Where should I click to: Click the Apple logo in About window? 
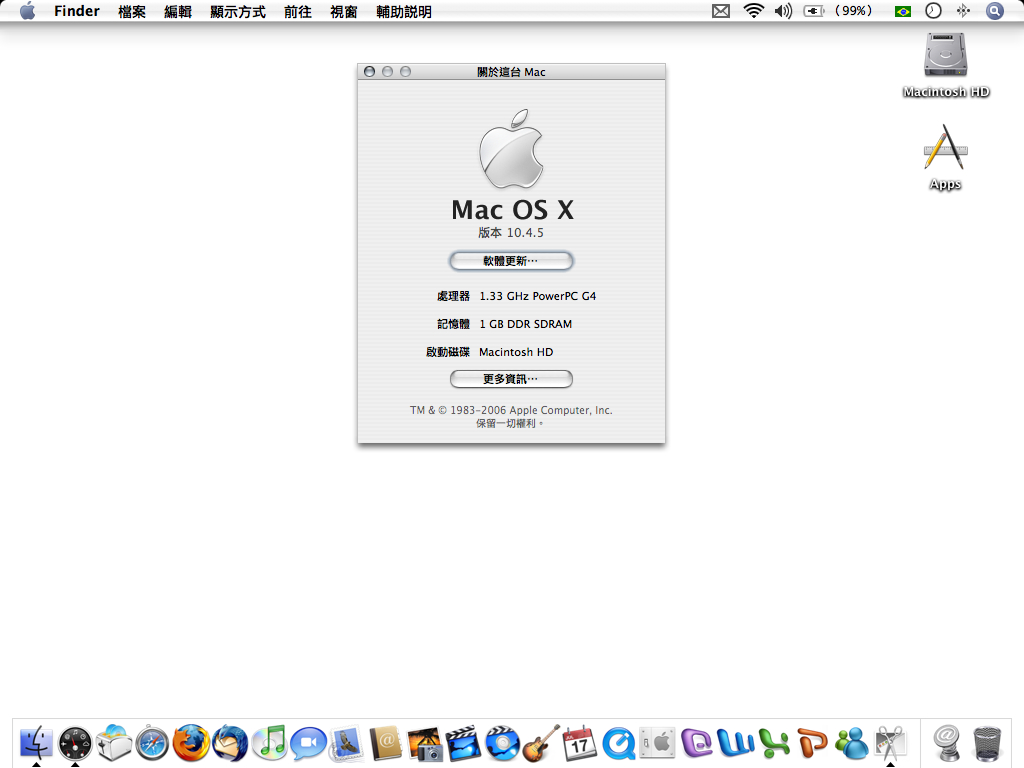pos(511,149)
